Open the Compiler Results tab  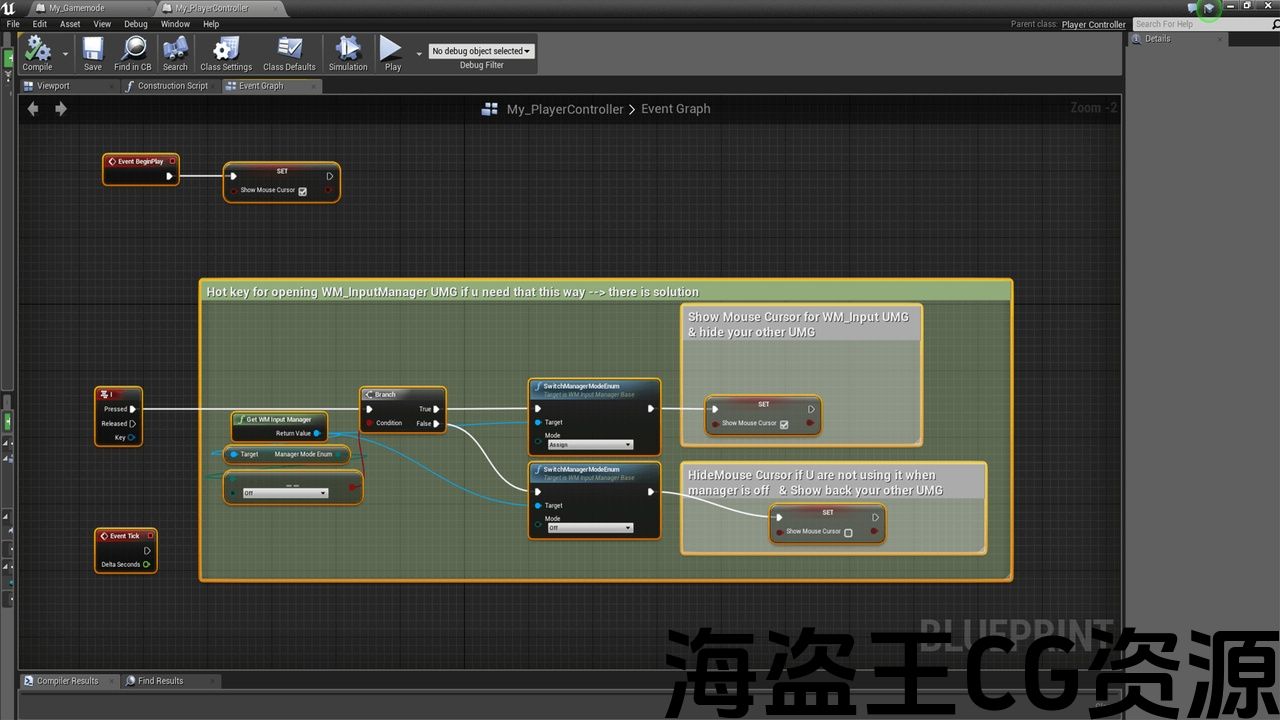[x=67, y=681]
